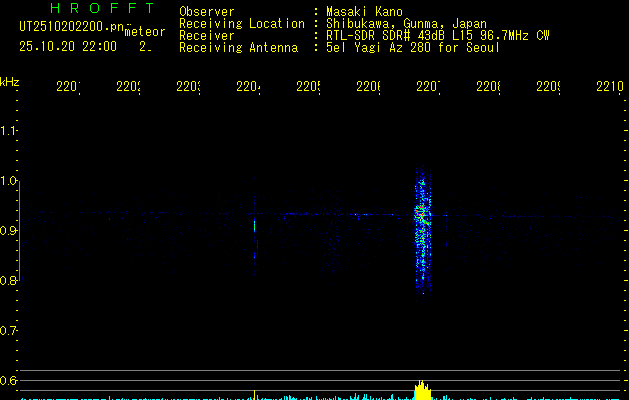629x400 pixels.
Task: Click the 1.1 frequency axis tick
Action: coord(9,131)
